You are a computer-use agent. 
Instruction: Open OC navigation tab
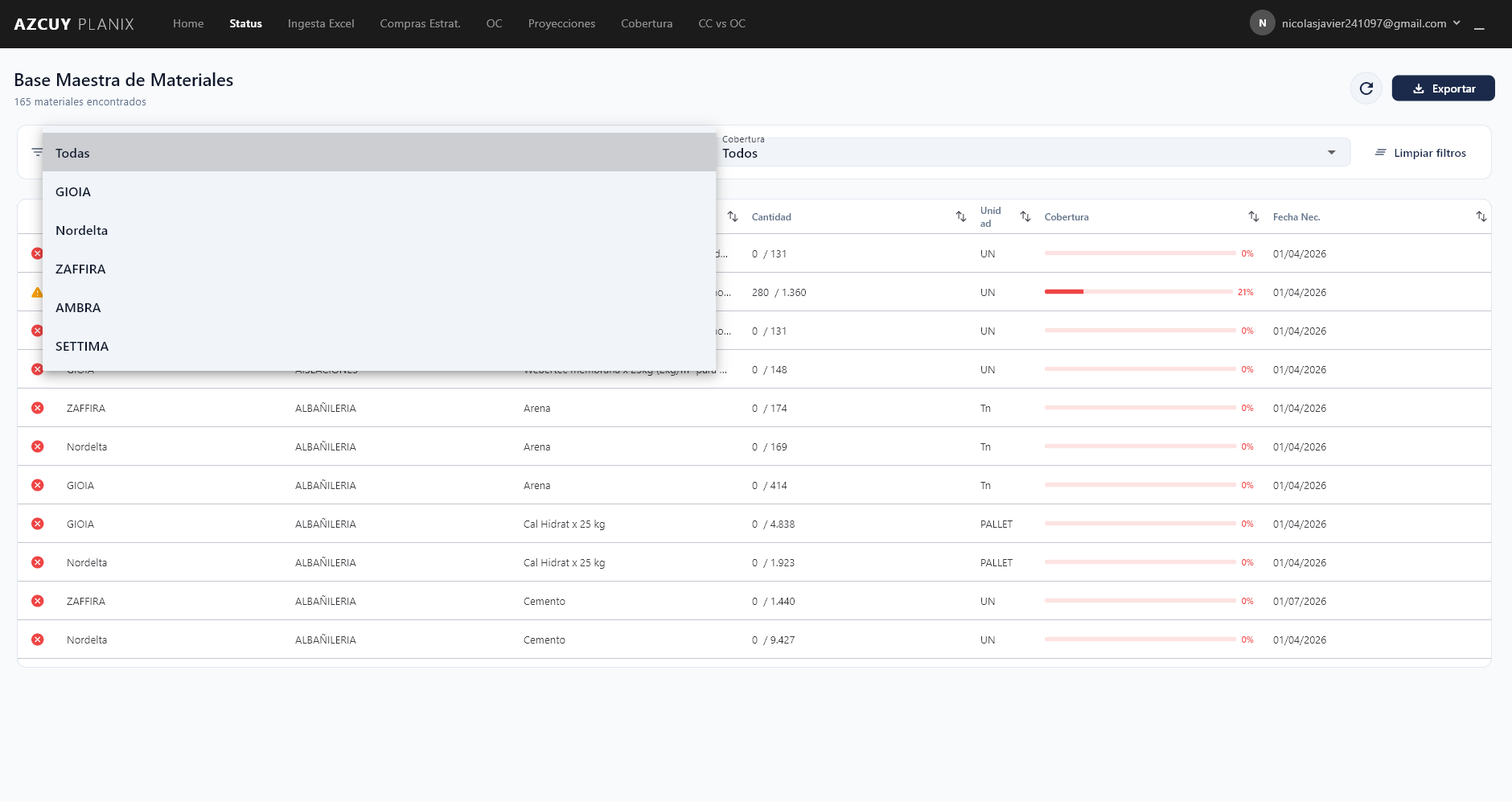(494, 23)
